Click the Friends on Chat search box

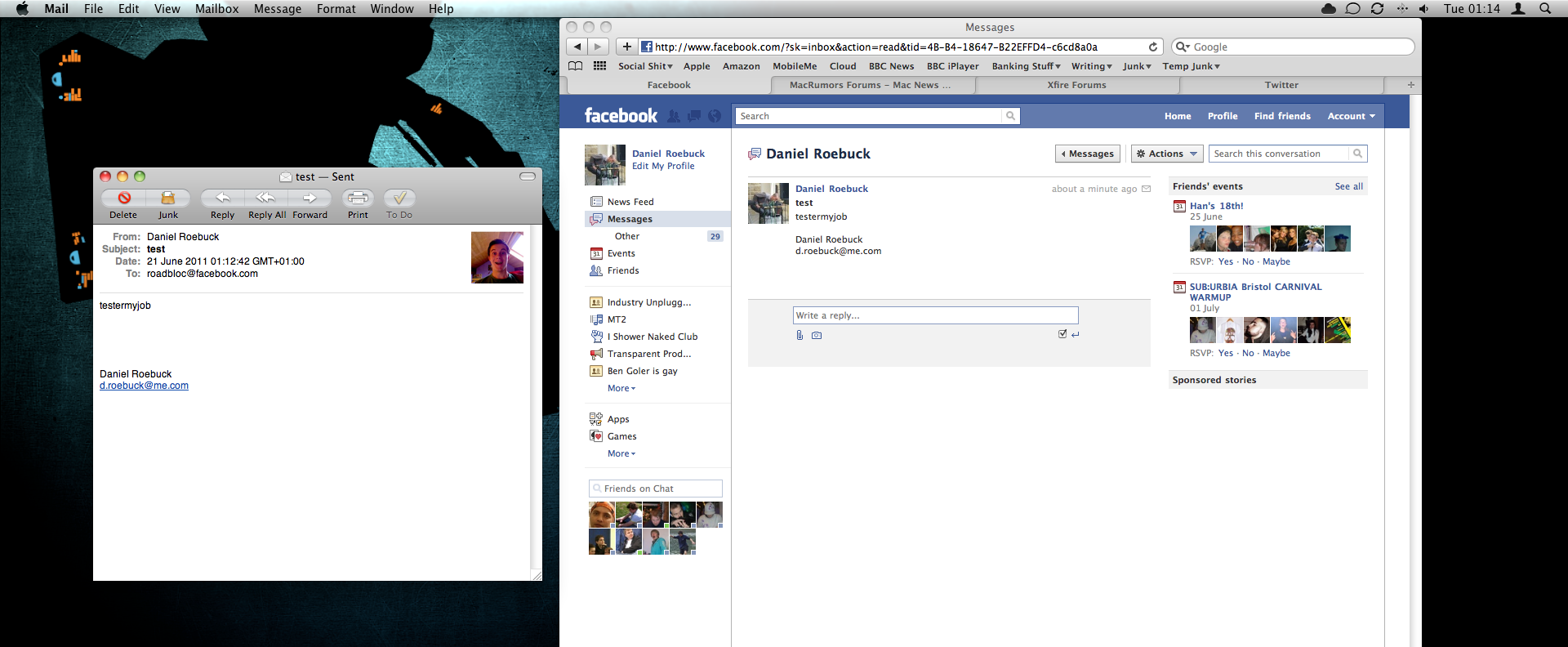click(x=656, y=489)
